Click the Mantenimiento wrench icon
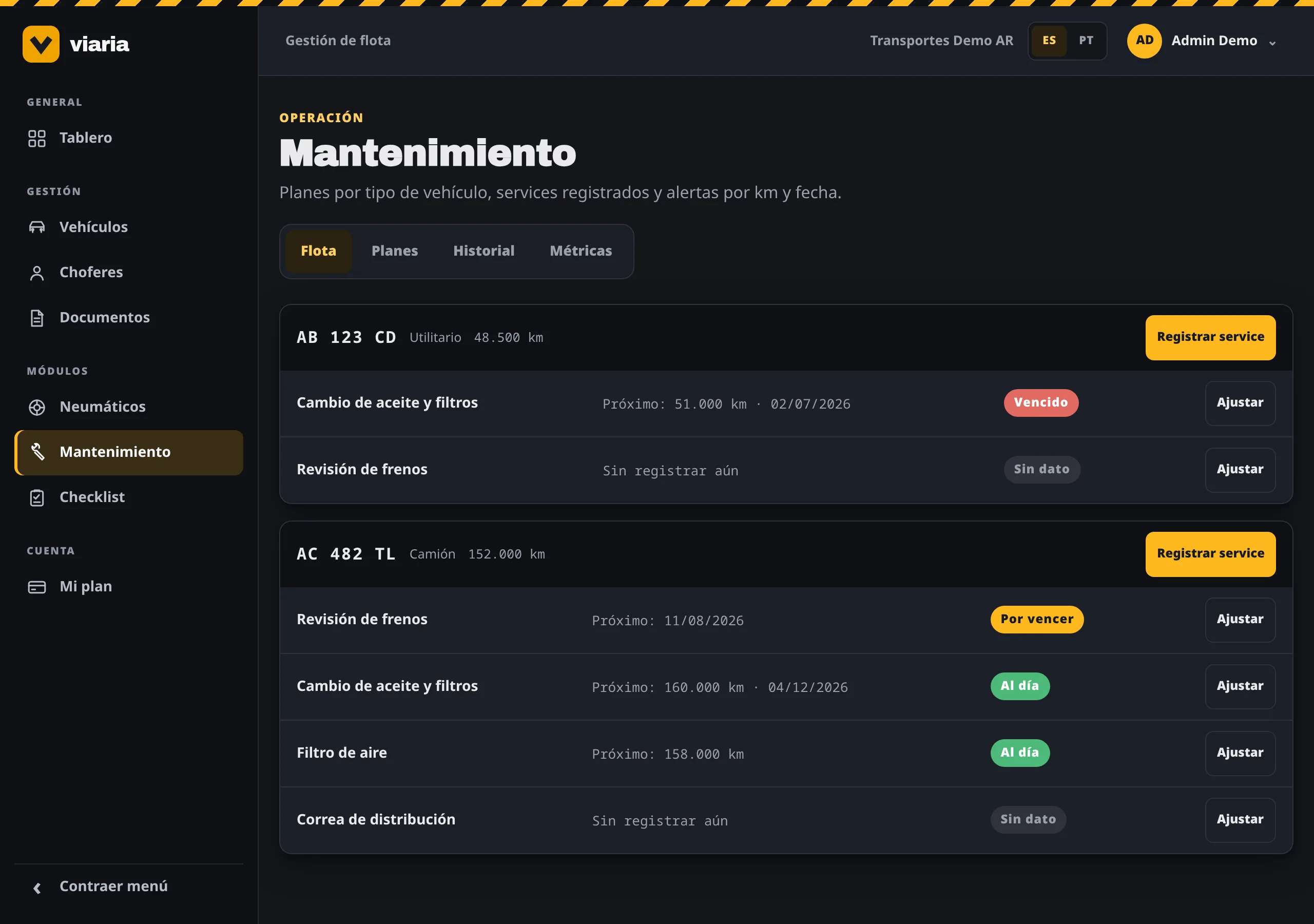 point(36,452)
